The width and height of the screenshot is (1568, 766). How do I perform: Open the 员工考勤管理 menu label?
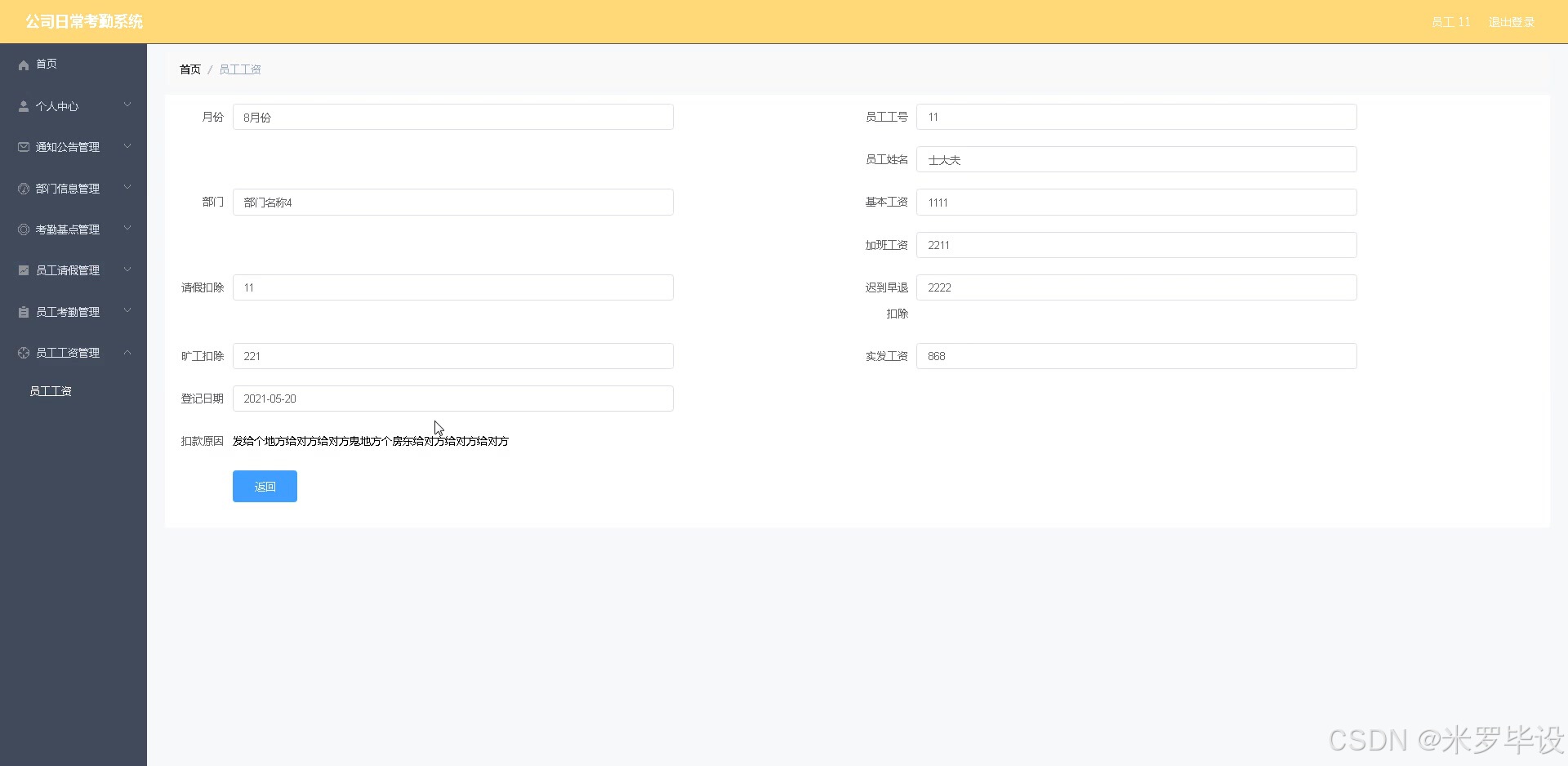coord(68,312)
